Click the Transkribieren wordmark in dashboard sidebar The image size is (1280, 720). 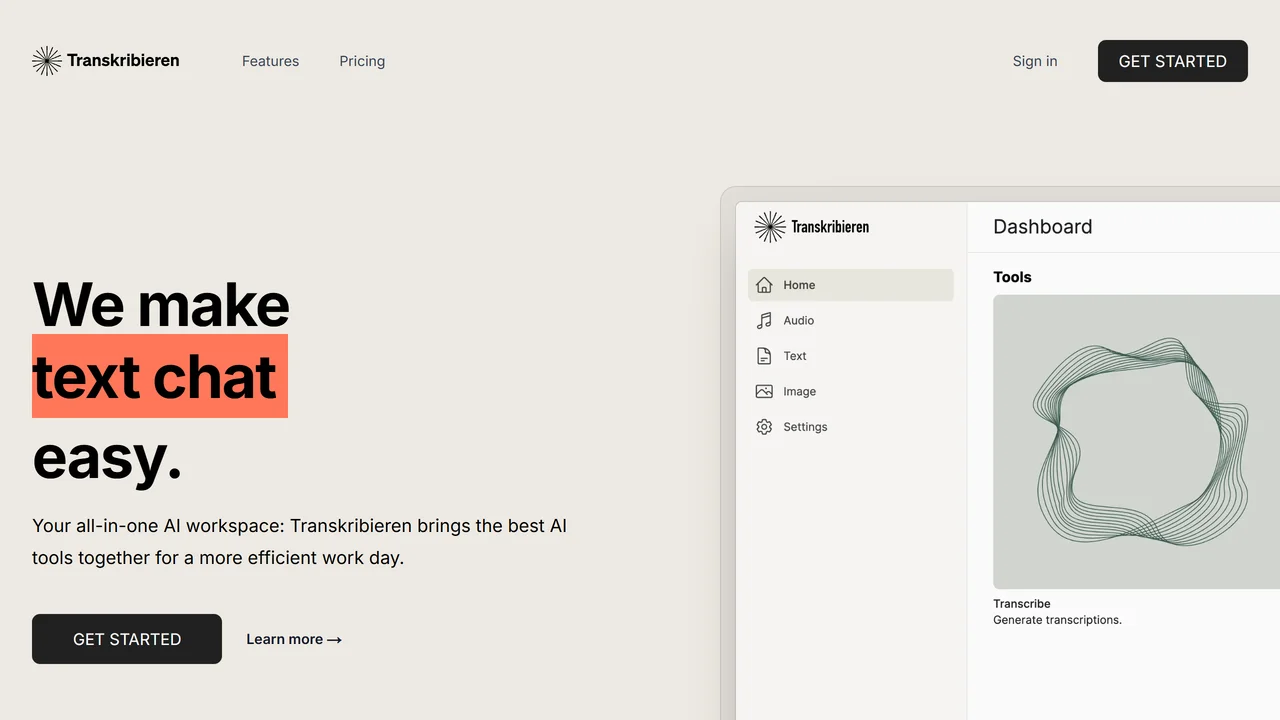coord(830,227)
